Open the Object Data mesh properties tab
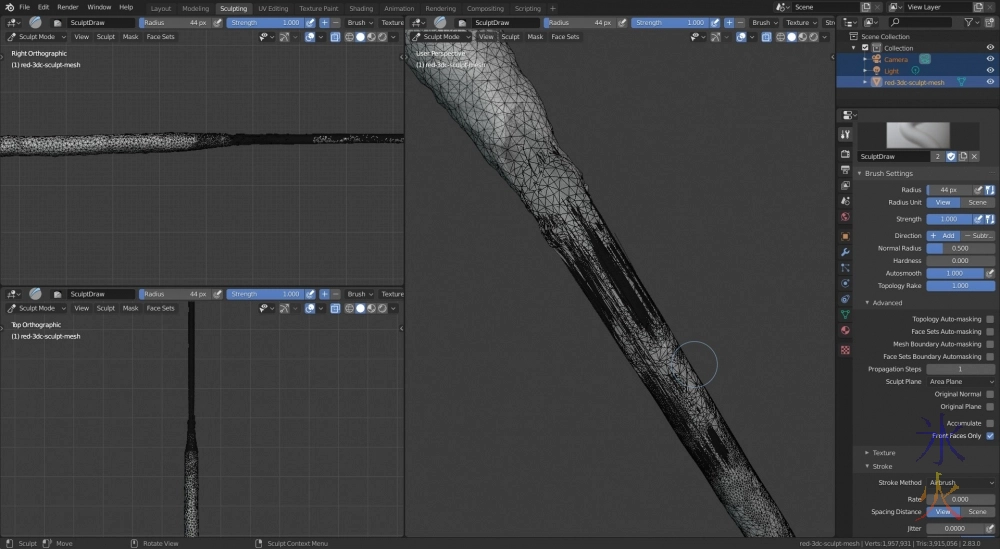 845,314
